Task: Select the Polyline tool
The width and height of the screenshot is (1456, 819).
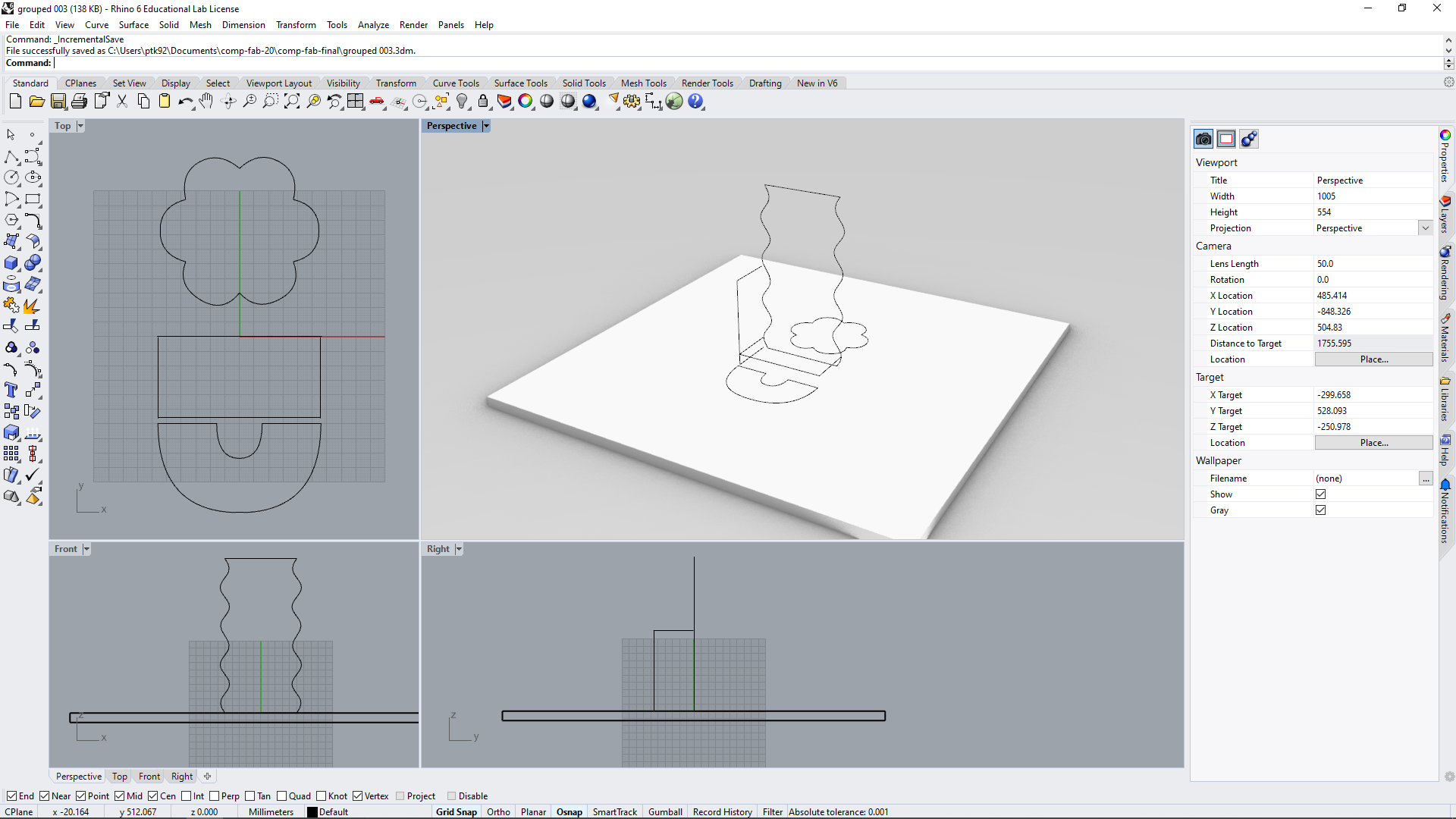Action: click(x=12, y=157)
